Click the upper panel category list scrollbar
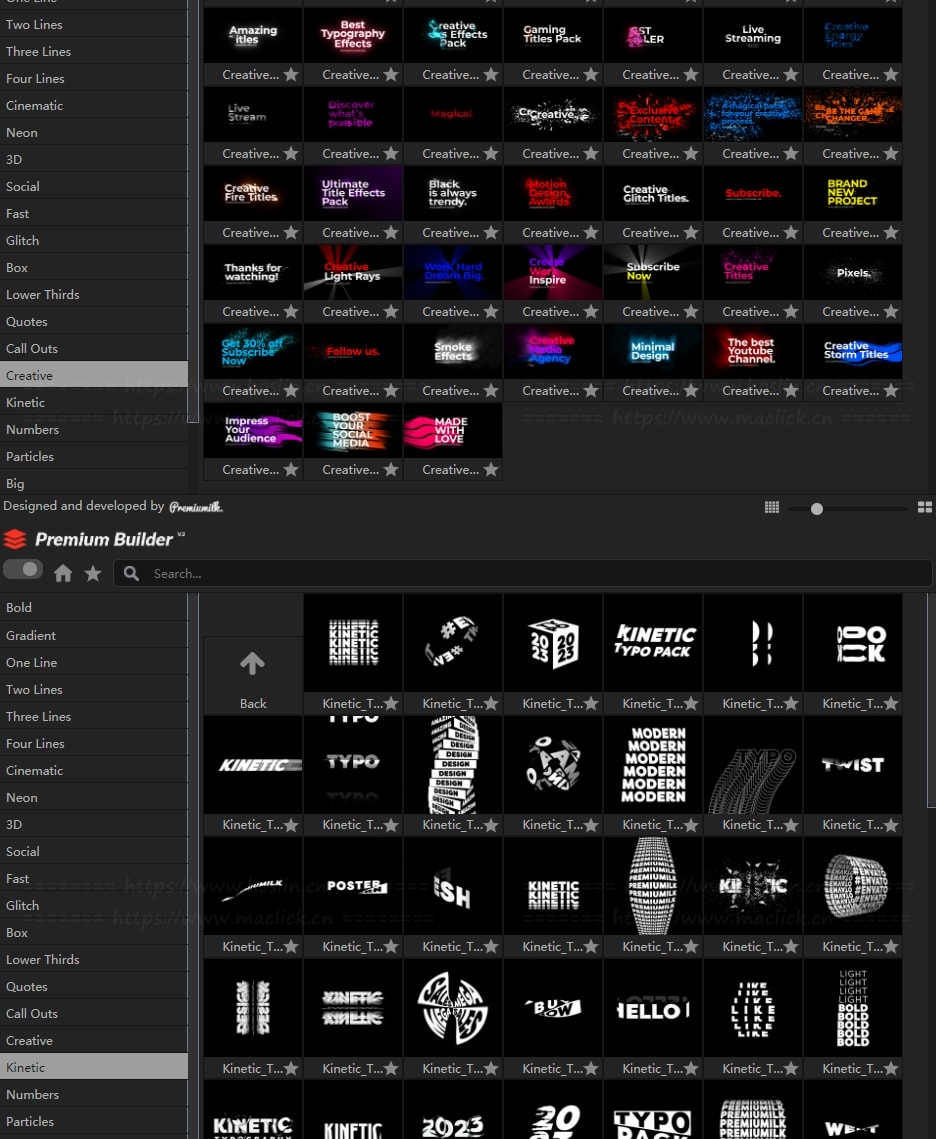Viewport: 936px width, 1139px height. click(x=192, y=211)
